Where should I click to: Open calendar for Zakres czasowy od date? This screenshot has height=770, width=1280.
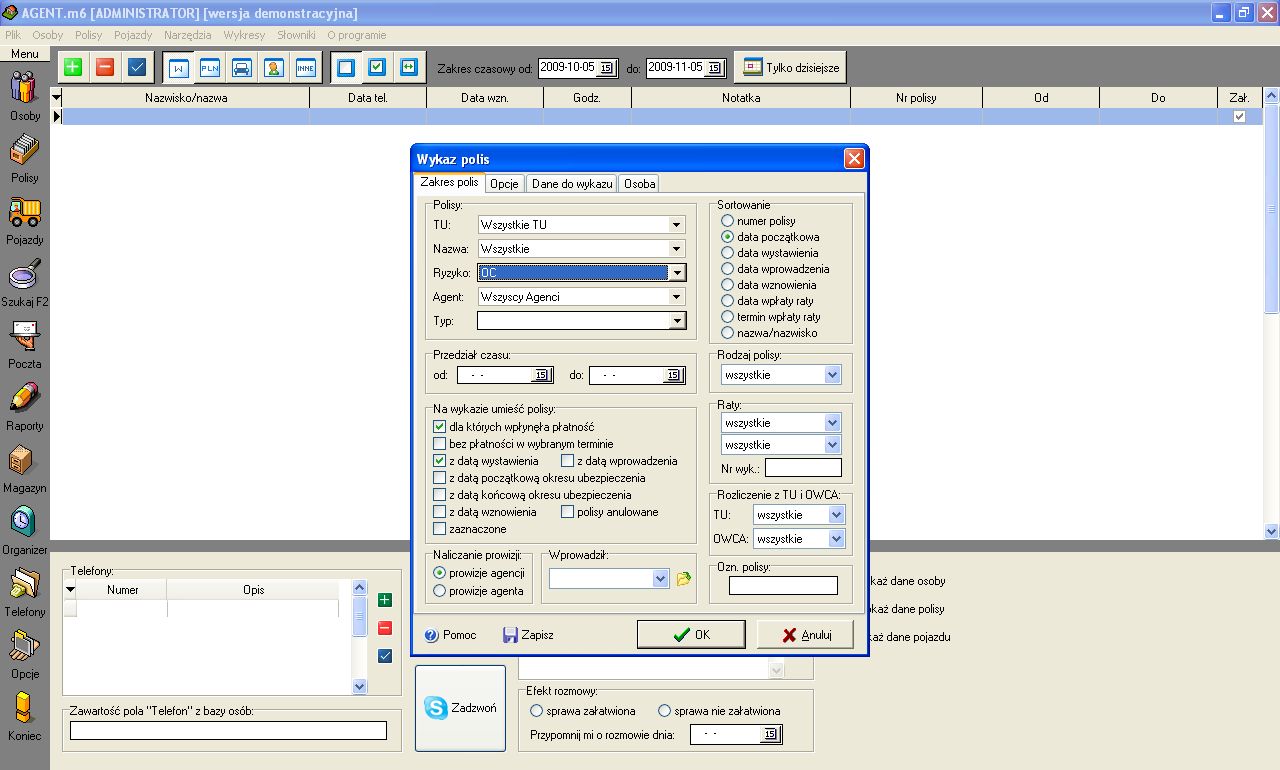tap(605, 68)
